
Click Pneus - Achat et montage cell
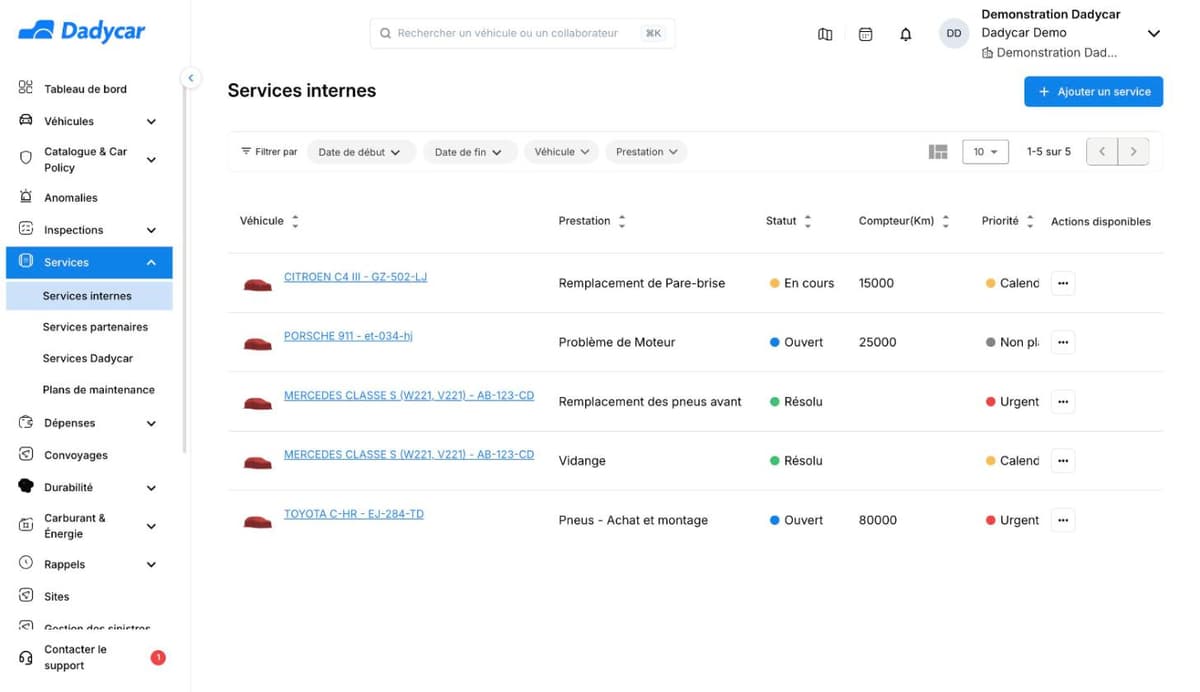tap(633, 520)
